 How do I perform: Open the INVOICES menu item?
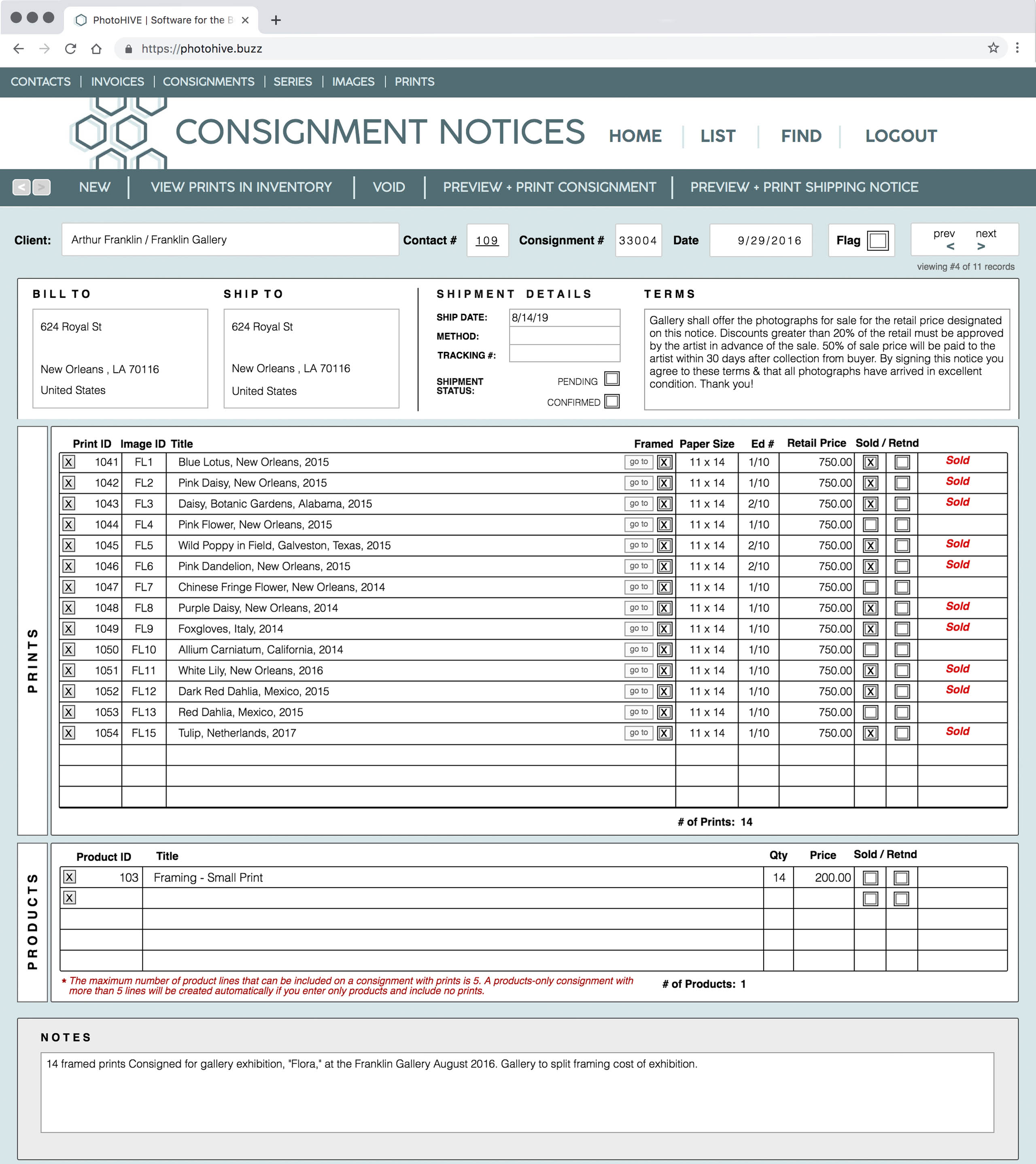[117, 81]
